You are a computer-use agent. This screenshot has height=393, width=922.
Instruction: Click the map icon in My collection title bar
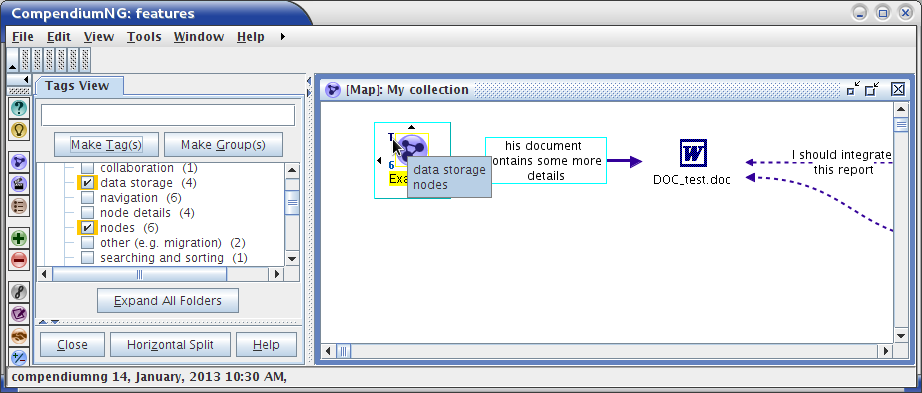tap(333, 90)
